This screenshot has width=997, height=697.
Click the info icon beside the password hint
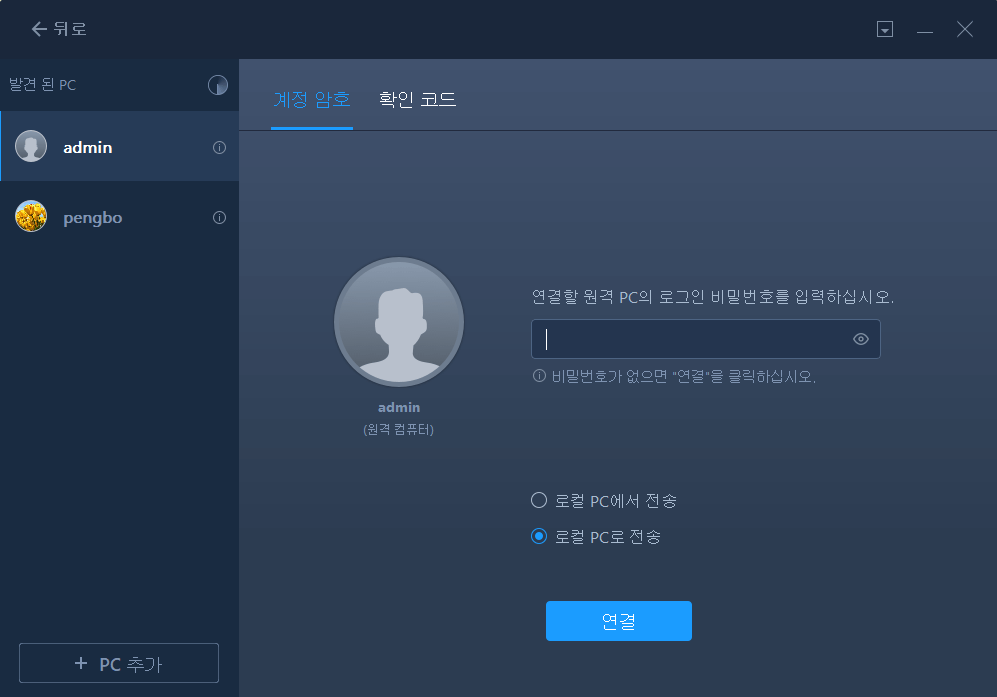[539, 376]
